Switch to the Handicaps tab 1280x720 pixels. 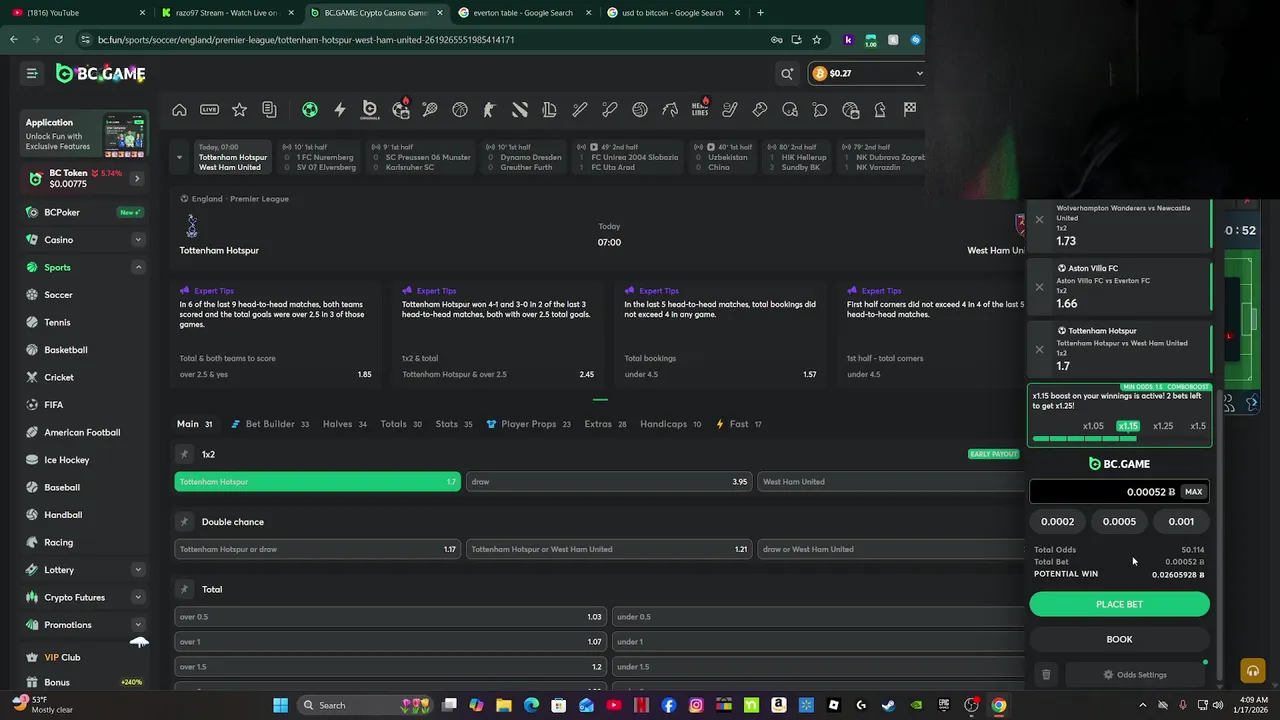coord(670,424)
